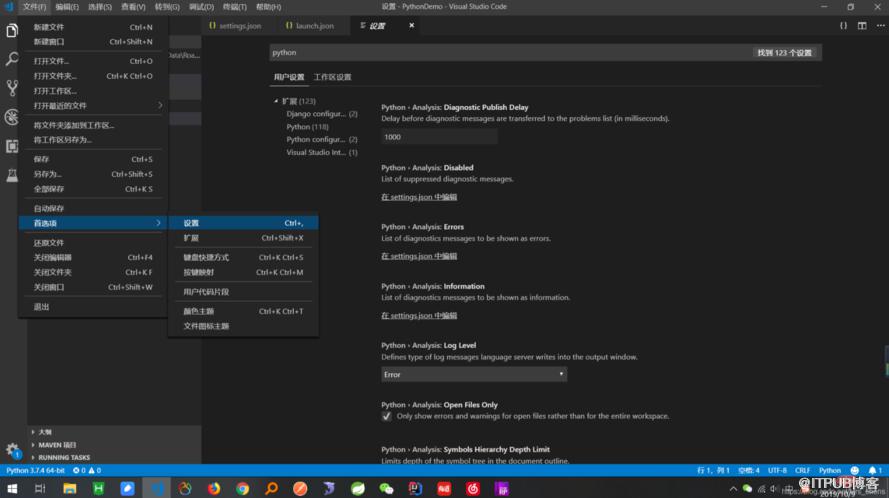Edit Information setting in settings.json link
889x498 pixels.
[419, 315]
